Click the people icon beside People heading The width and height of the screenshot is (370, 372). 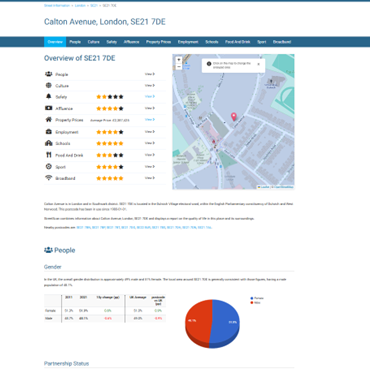48,250
